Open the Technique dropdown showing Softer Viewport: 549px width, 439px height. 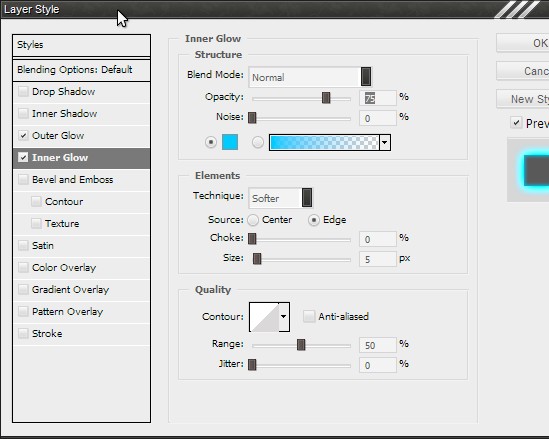click(x=280, y=198)
